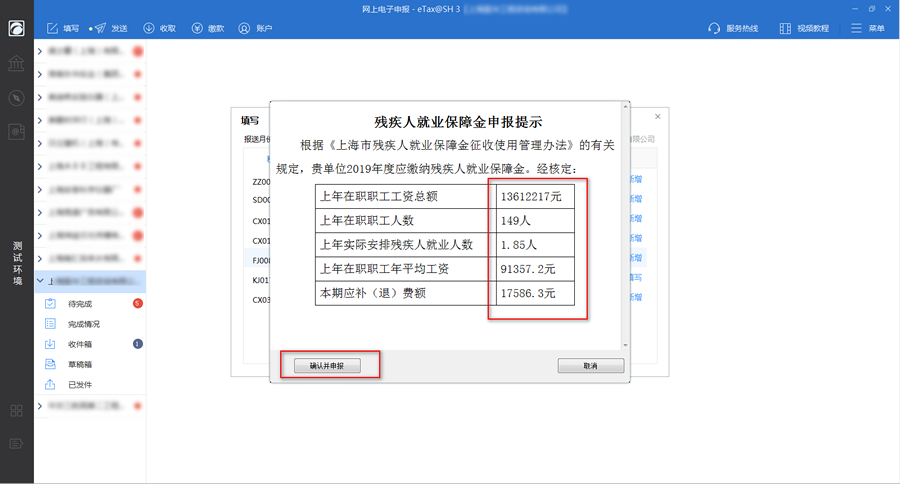Click the 服务热线 headset icon
900x484 pixels.
click(714, 28)
